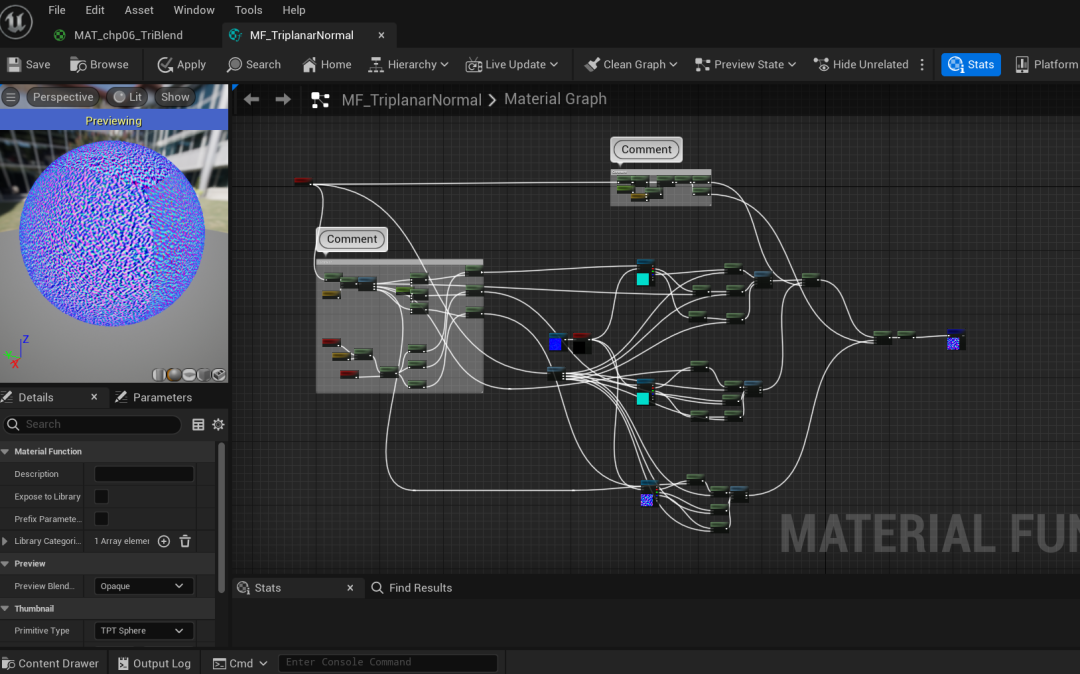The height and width of the screenshot is (674, 1080).
Task: Click the graph breadcrumb root icon
Action: pos(320,100)
